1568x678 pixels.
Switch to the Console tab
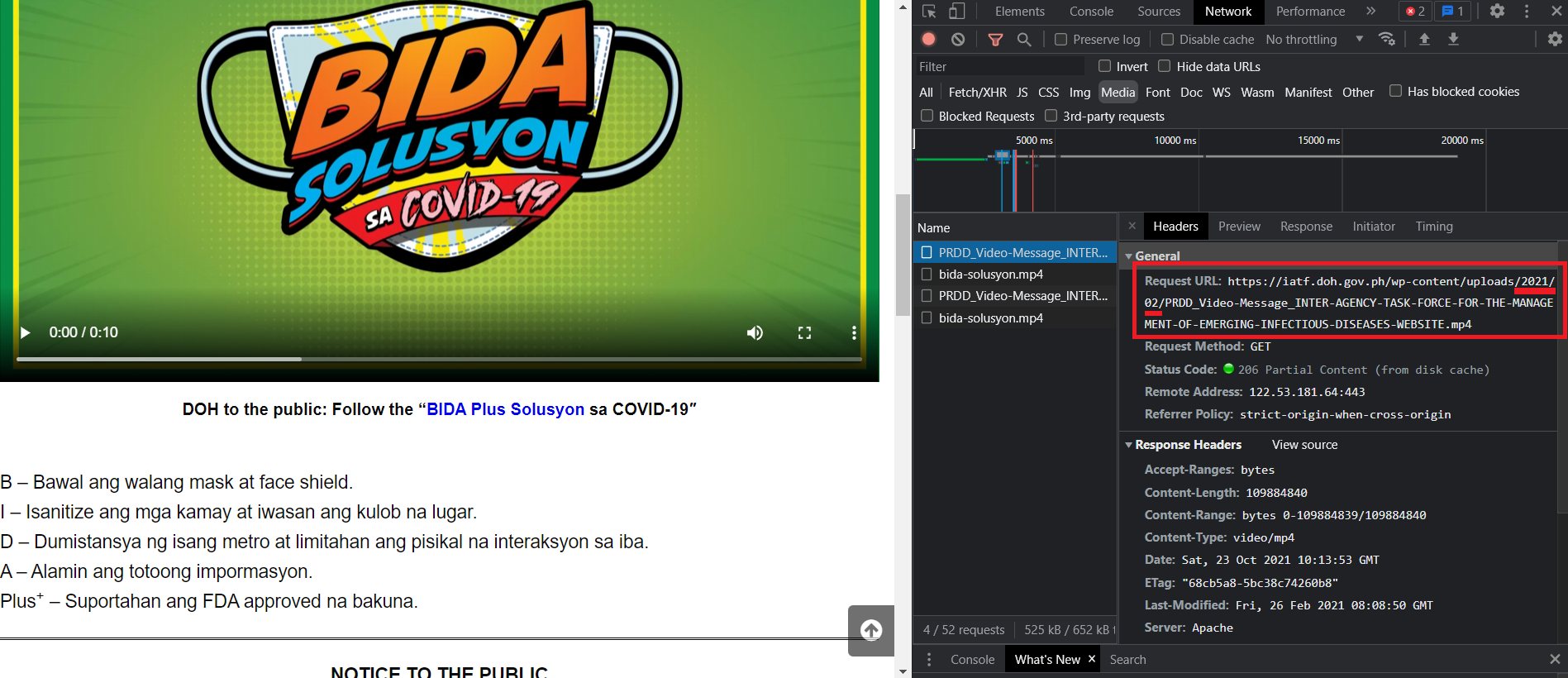coord(1091,12)
